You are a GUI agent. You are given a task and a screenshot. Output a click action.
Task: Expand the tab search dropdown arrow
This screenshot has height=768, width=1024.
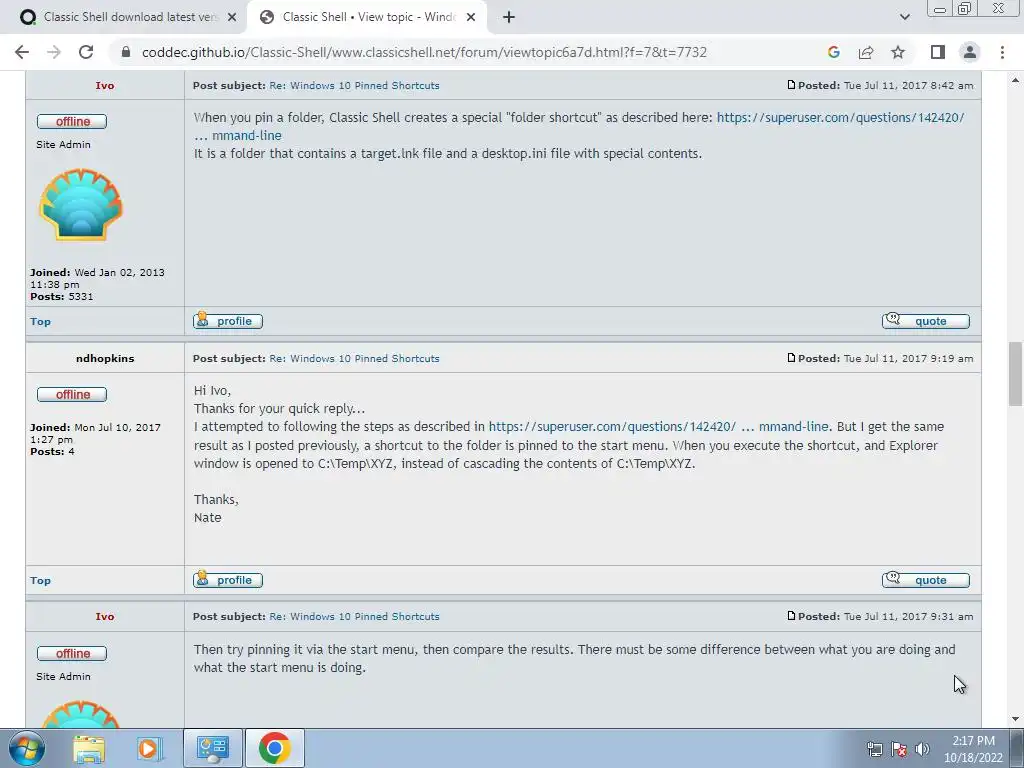(x=904, y=17)
